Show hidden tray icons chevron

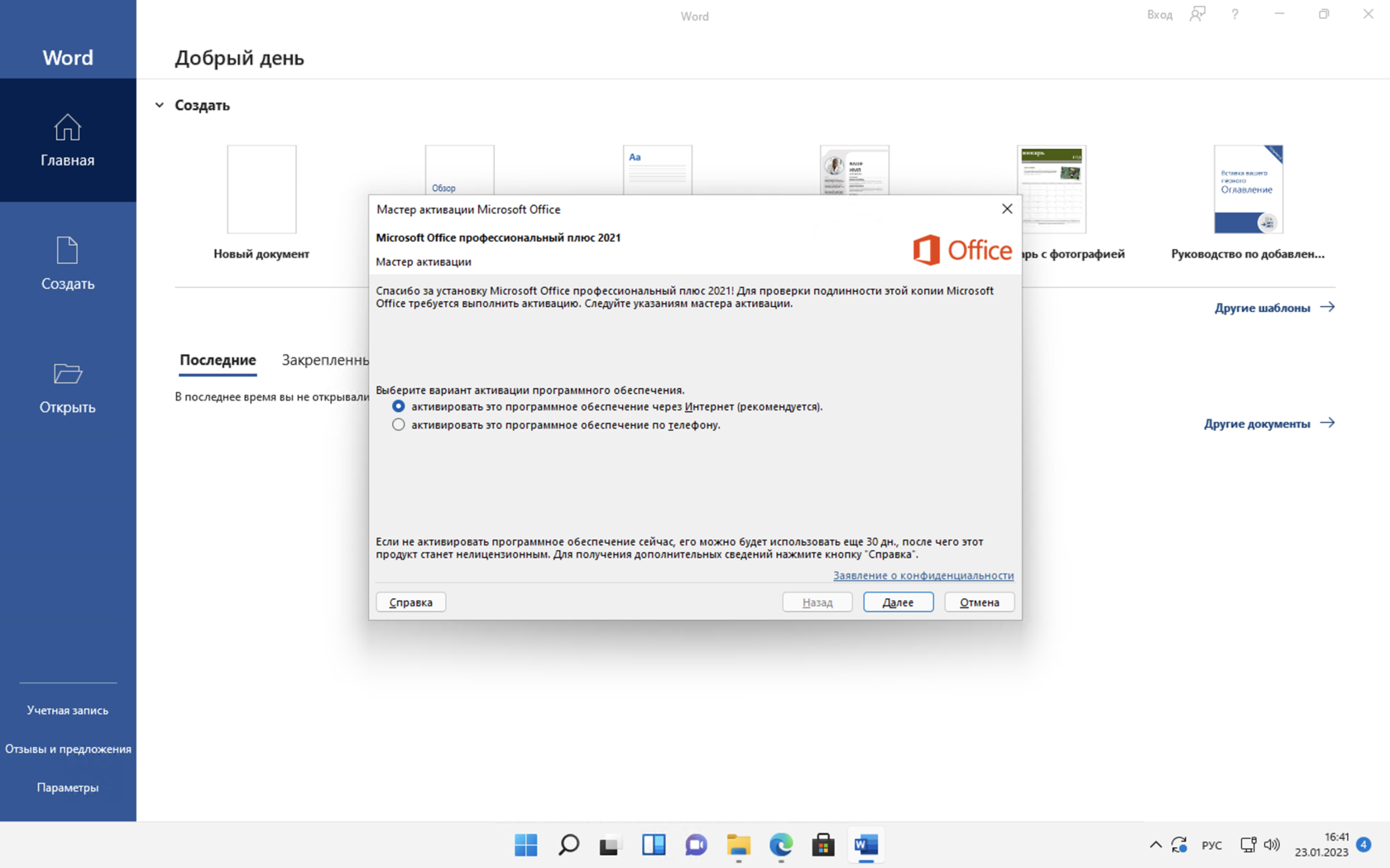[1155, 845]
